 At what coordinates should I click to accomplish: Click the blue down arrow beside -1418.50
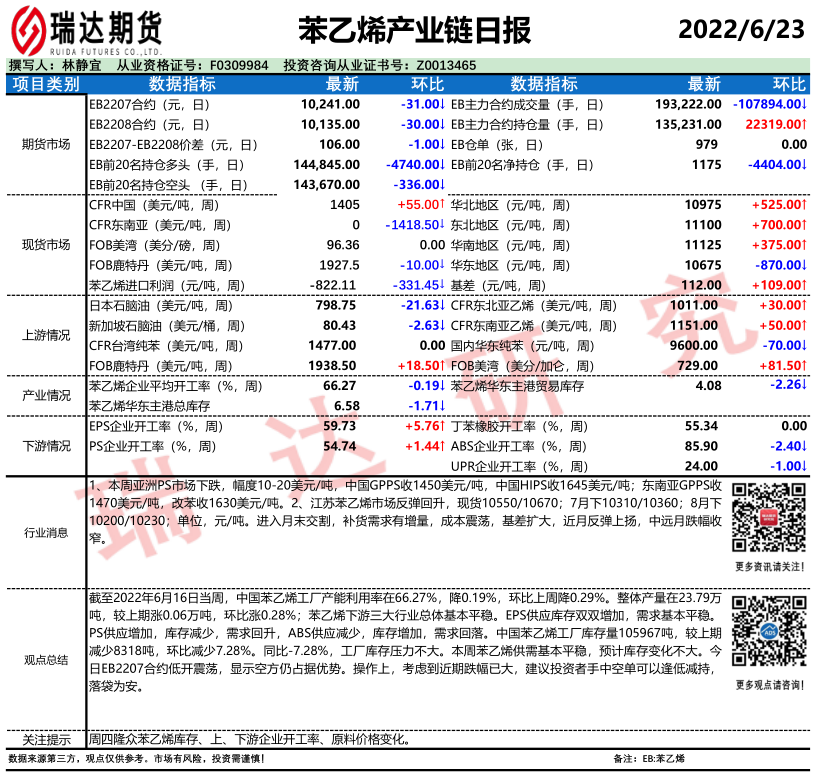pyautogui.click(x=442, y=224)
